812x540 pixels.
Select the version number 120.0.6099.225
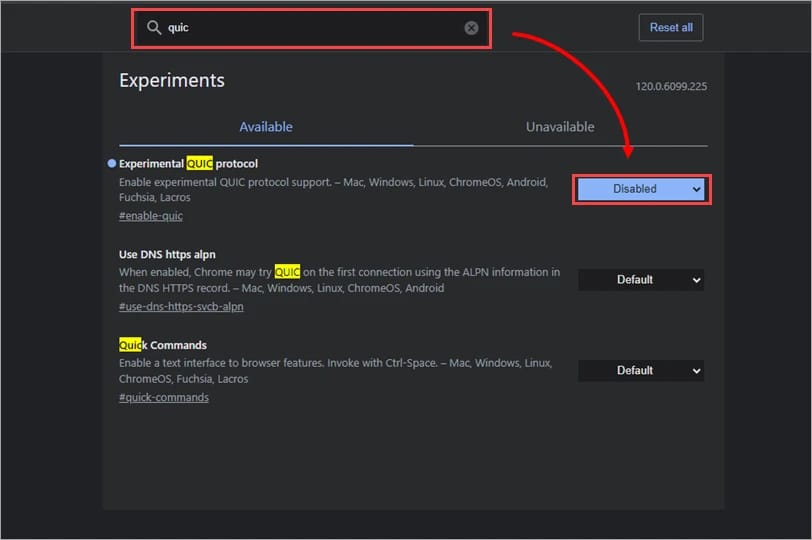tap(671, 87)
